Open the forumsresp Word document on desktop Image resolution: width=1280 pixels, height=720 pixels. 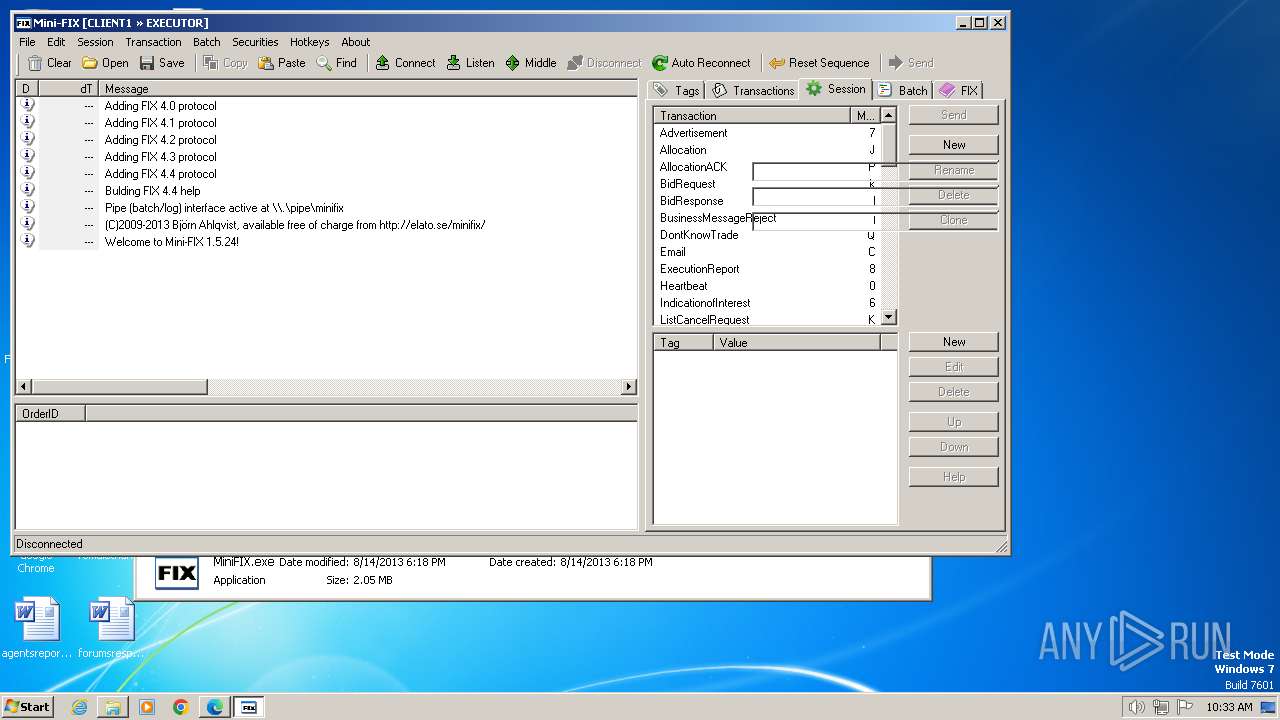[111, 628]
